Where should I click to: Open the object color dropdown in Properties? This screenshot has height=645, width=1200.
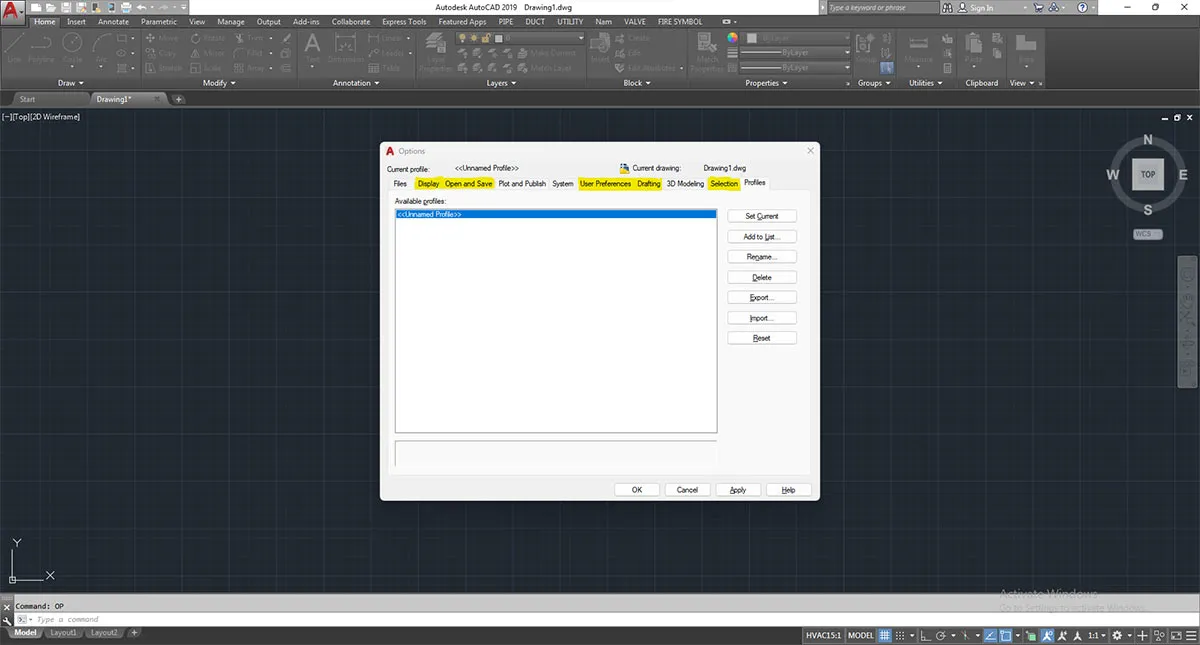(x=797, y=38)
